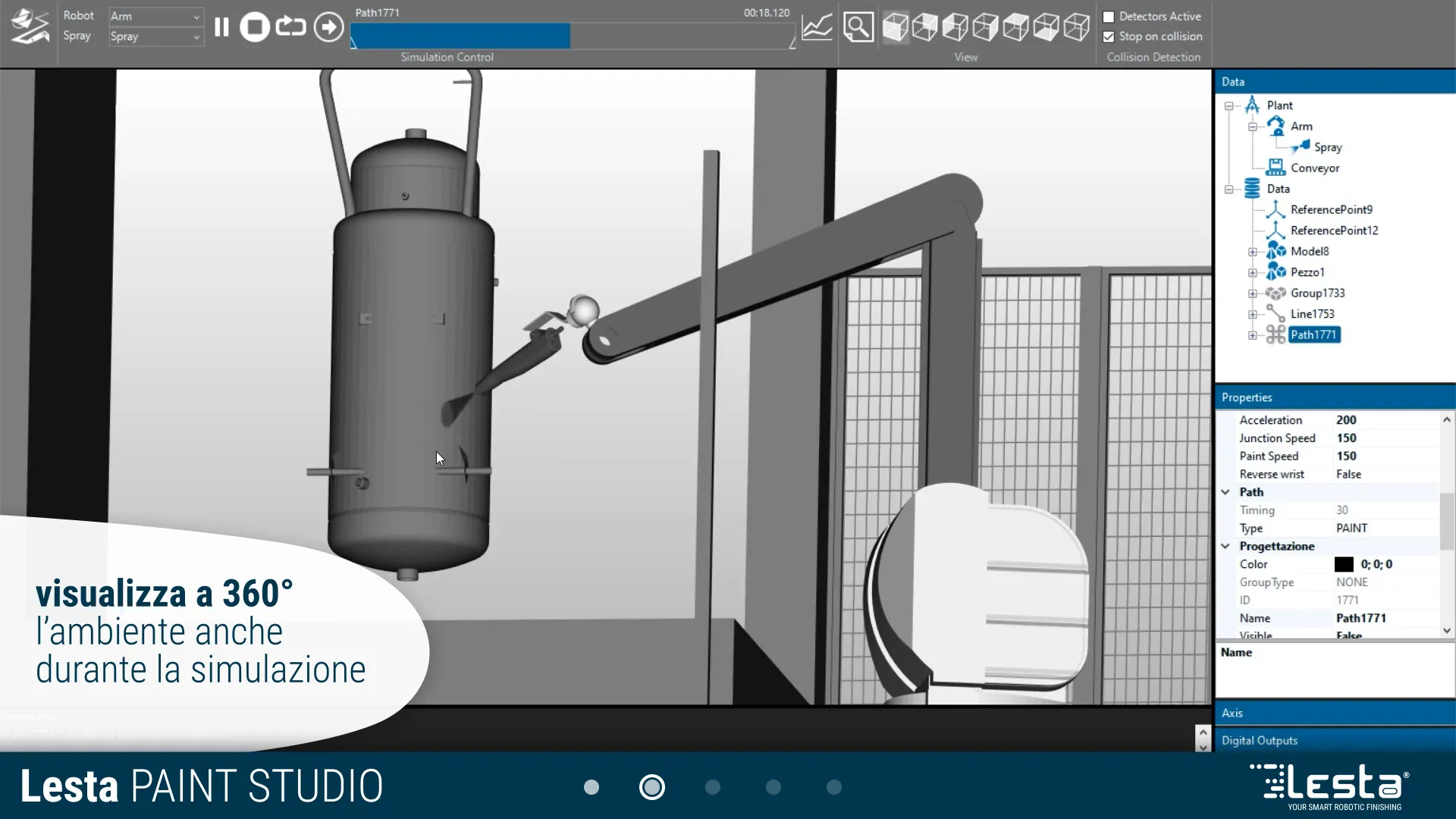The width and height of the screenshot is (1456, 819).
Task: Expand the Pezzo1 tree node
Action: tap(1253, 272)
